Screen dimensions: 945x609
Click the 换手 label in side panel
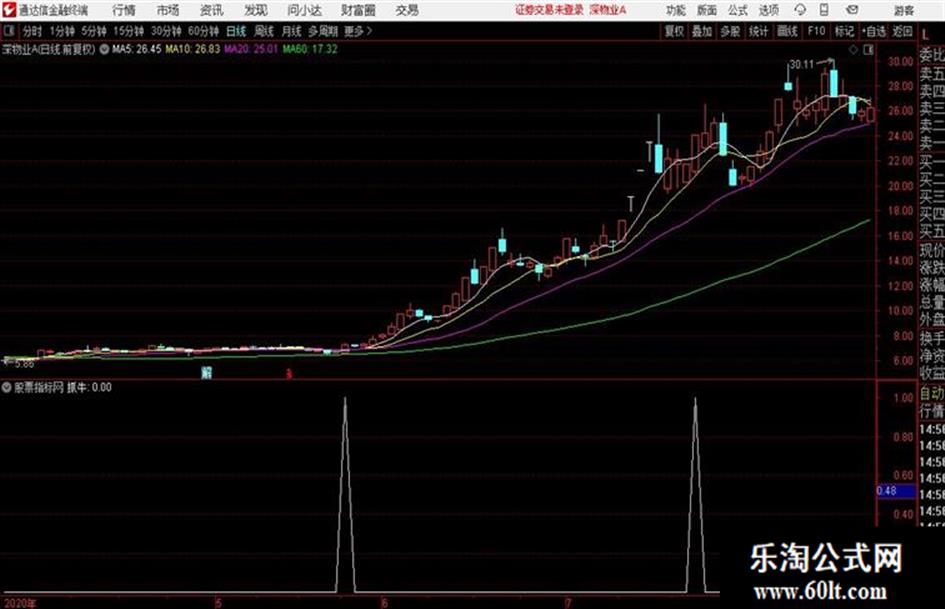[932, 338]
